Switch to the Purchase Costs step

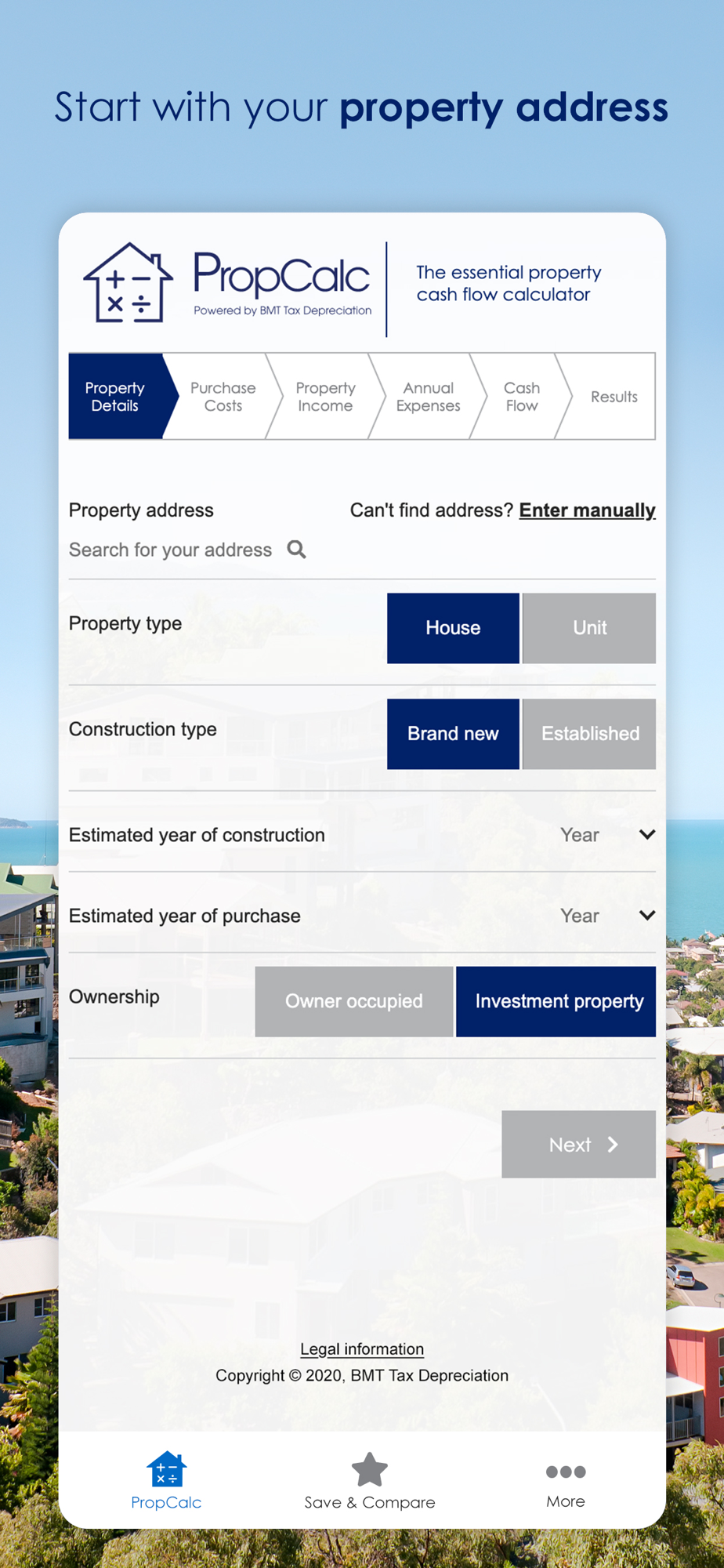pos(223,397)
